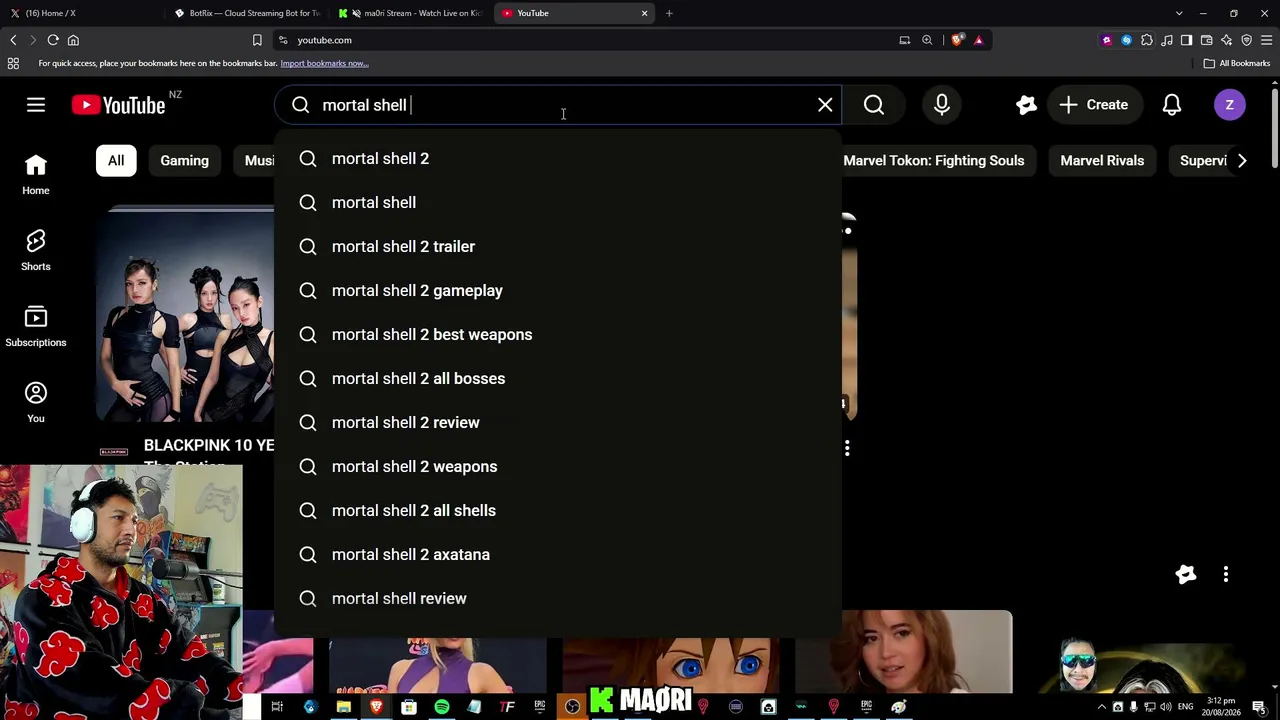This screenshot has height=720, width=1280.
Task: Open the tab search dropdown arrow
Action: [x=1179, y=13]
